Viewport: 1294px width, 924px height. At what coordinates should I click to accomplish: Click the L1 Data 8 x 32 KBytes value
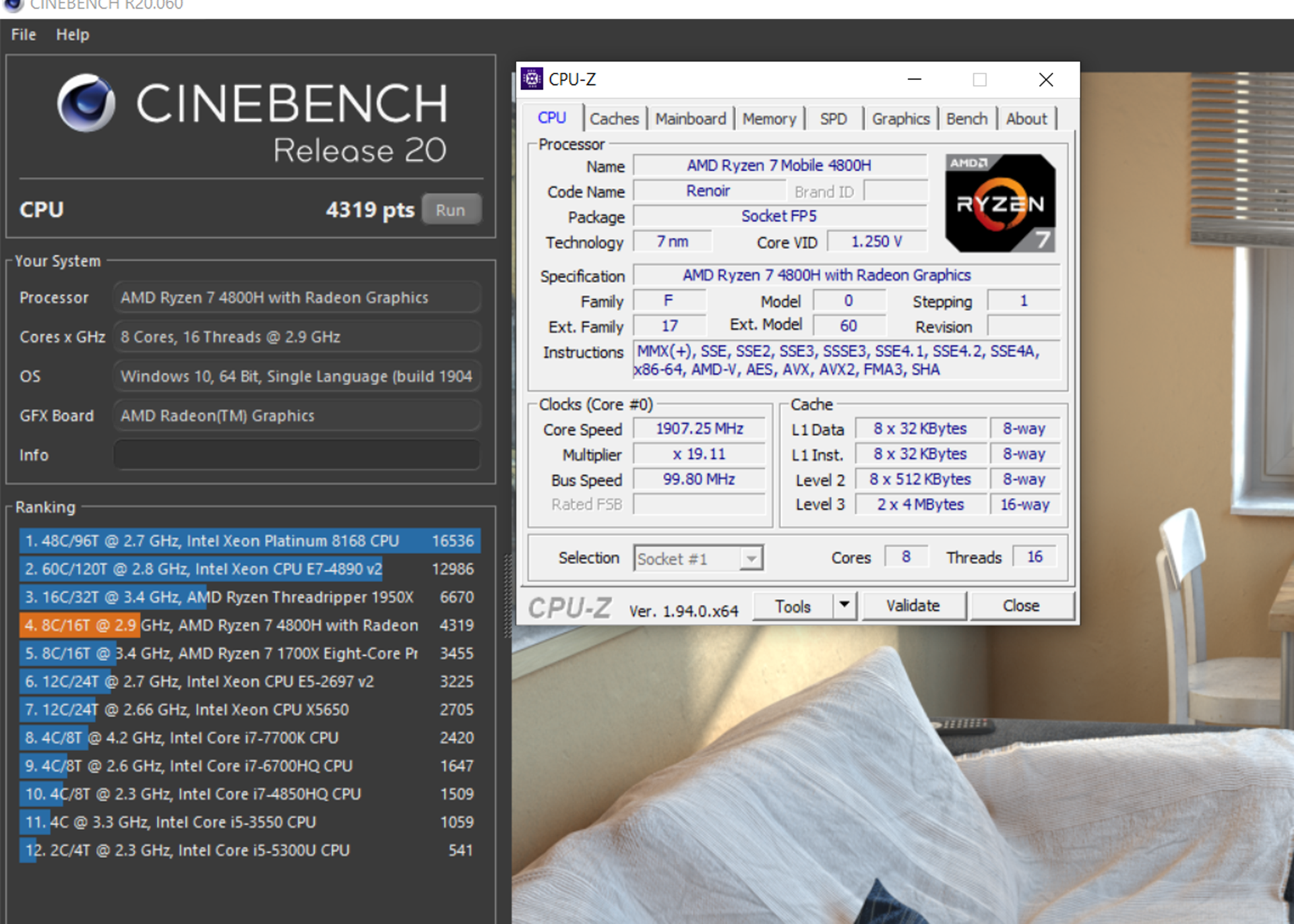920,429
